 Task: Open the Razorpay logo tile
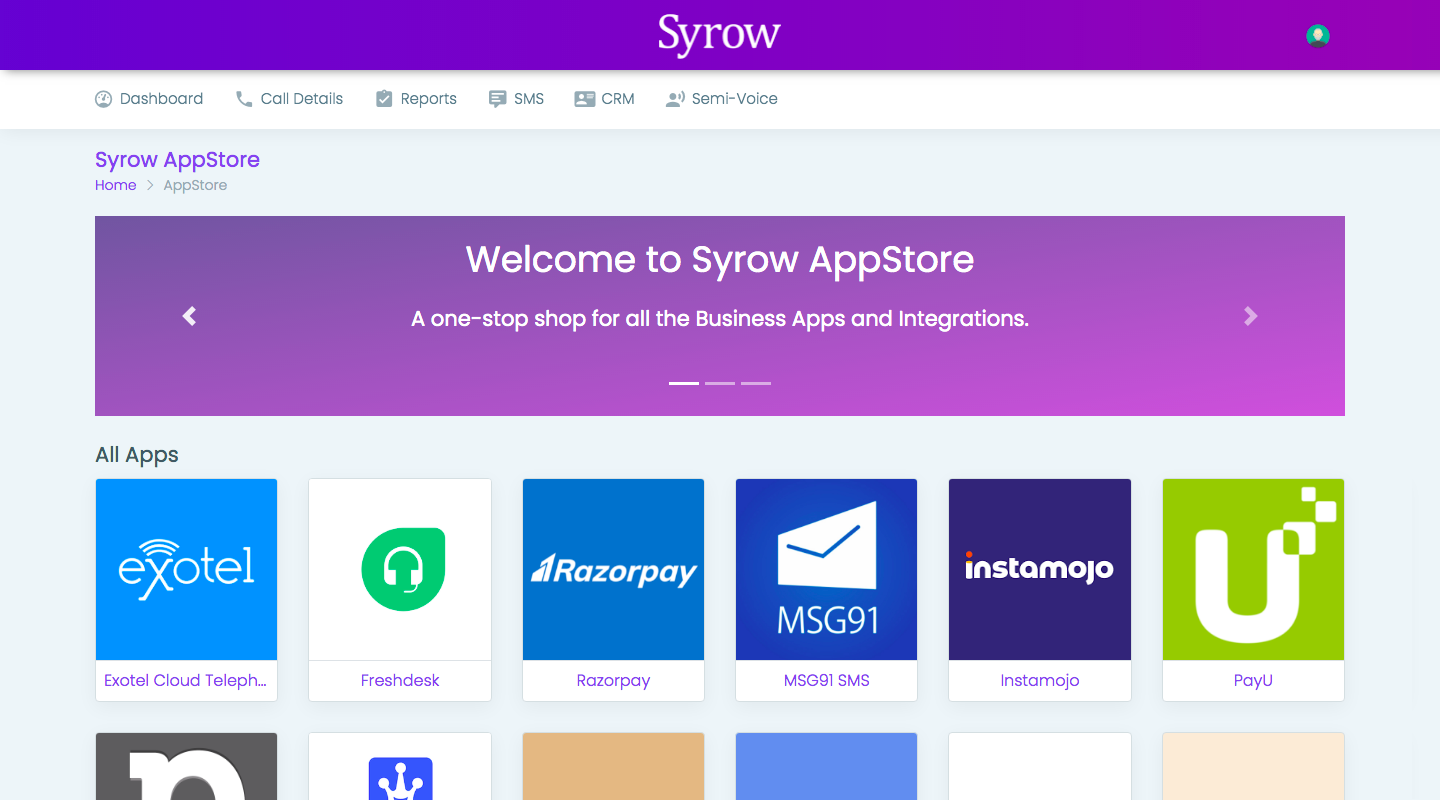pyautogui.click(x=613, y=570)
